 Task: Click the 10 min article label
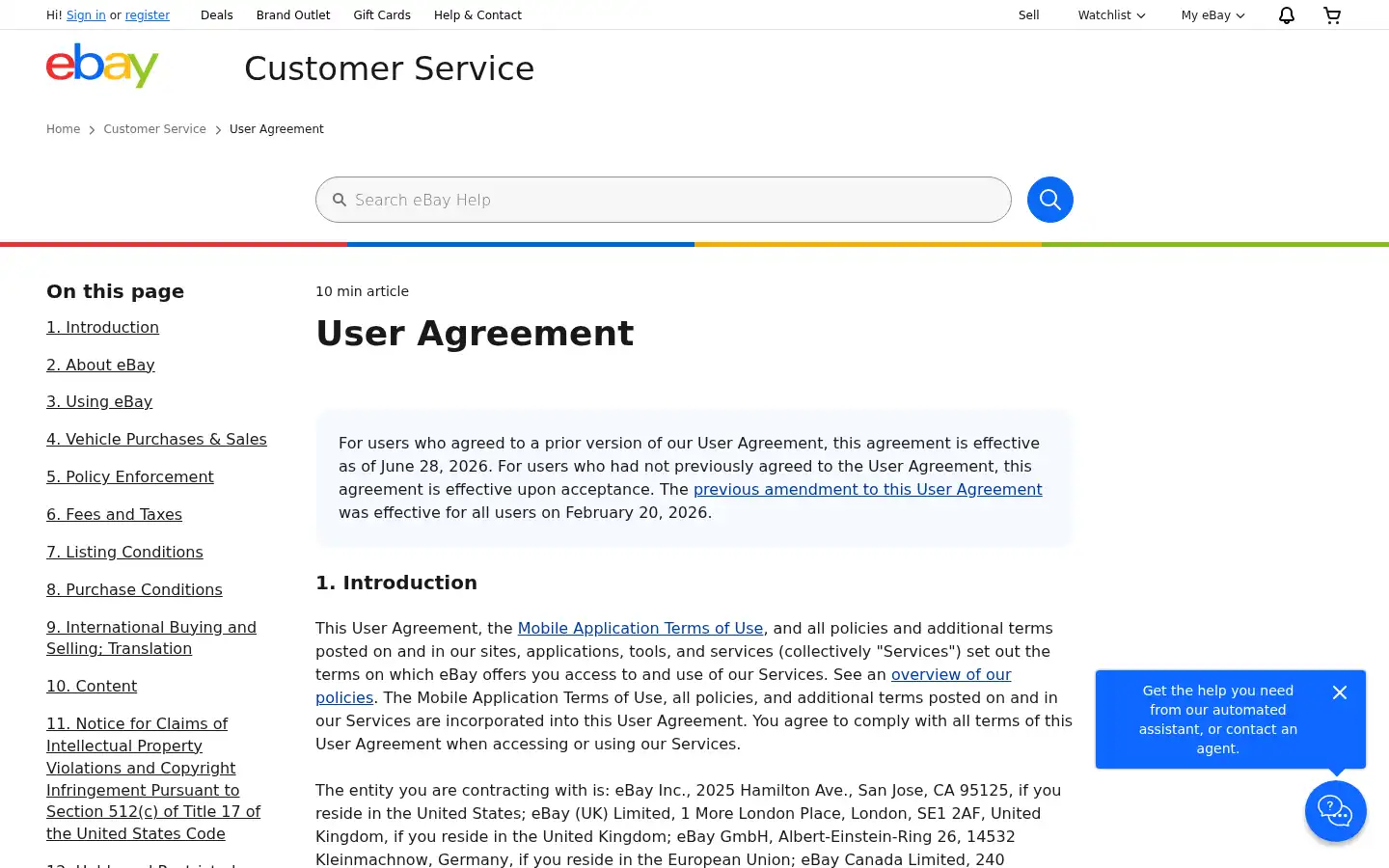point(362,291)
